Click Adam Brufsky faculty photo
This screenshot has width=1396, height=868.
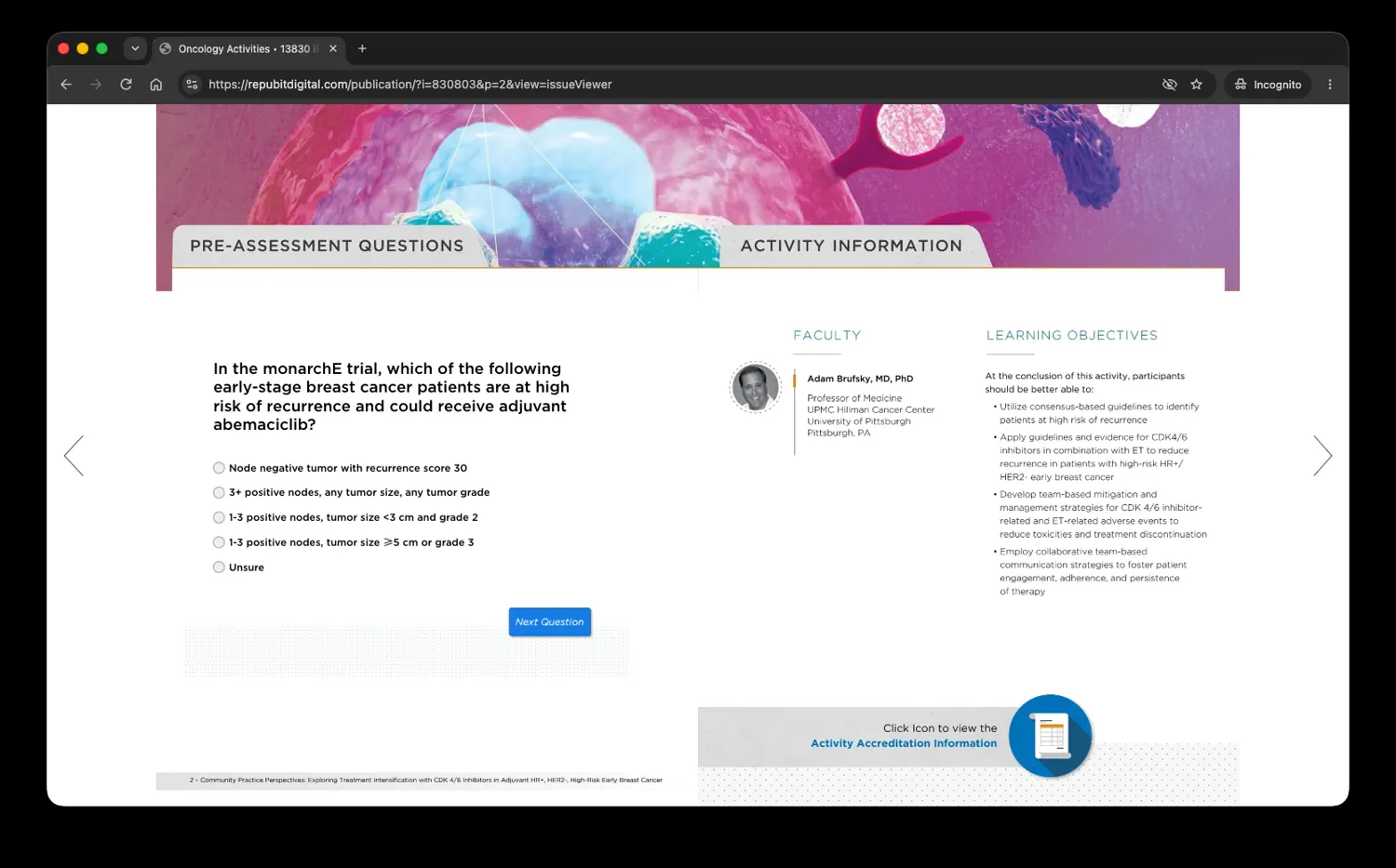point(755,387)
